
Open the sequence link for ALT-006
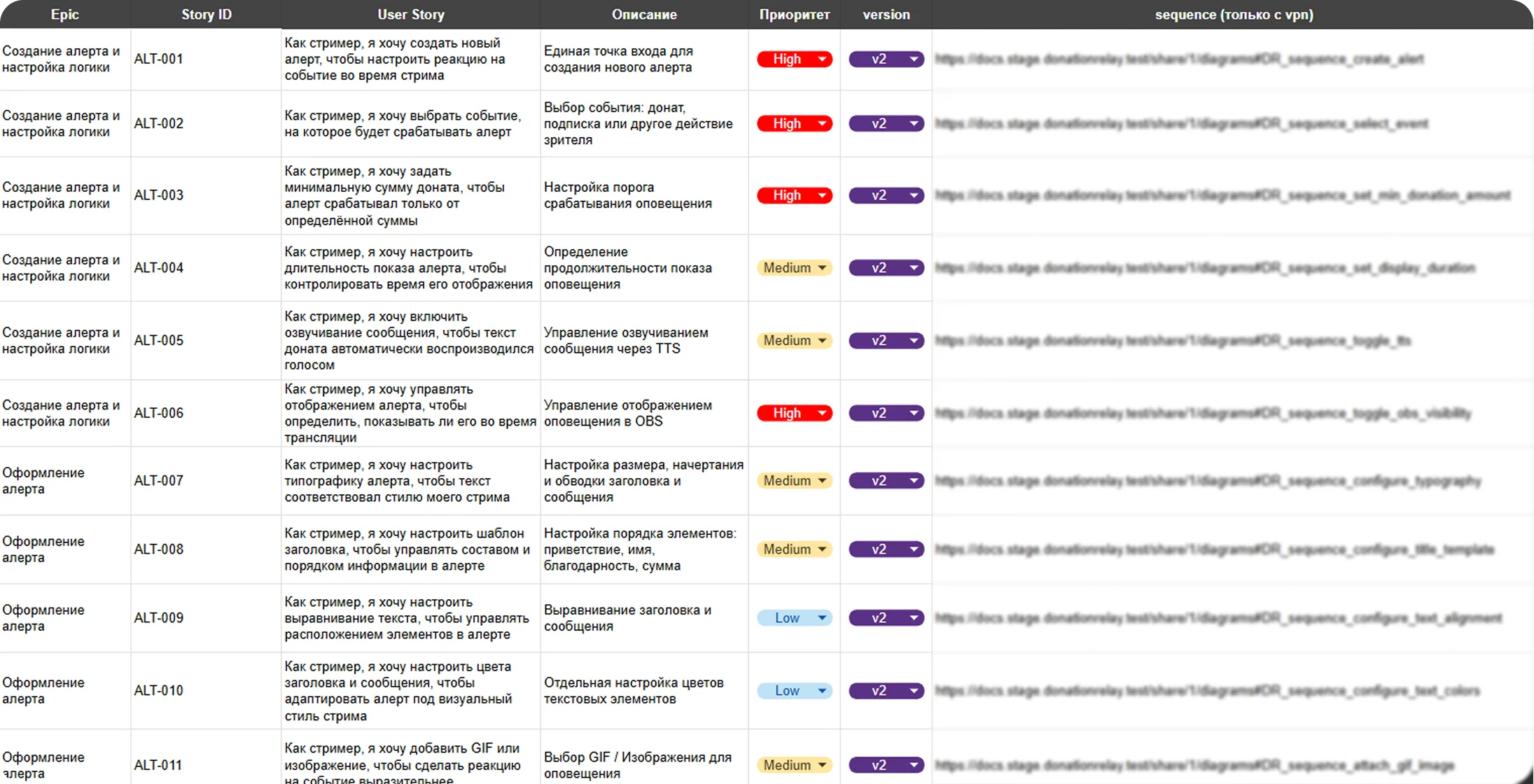(x=1204, y=414)
